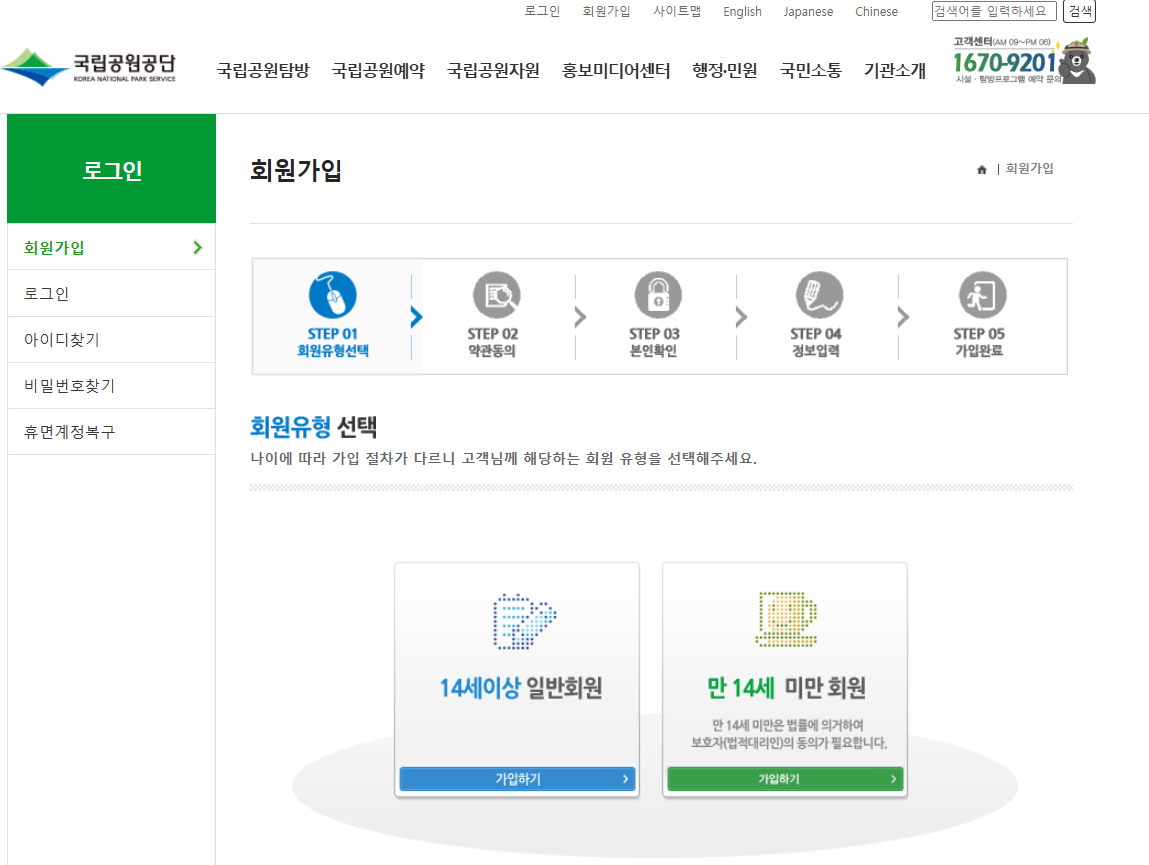Click the search keyword input field
Screen dimensions: 1149x865
pyautogui.click(x=993, y=11)
